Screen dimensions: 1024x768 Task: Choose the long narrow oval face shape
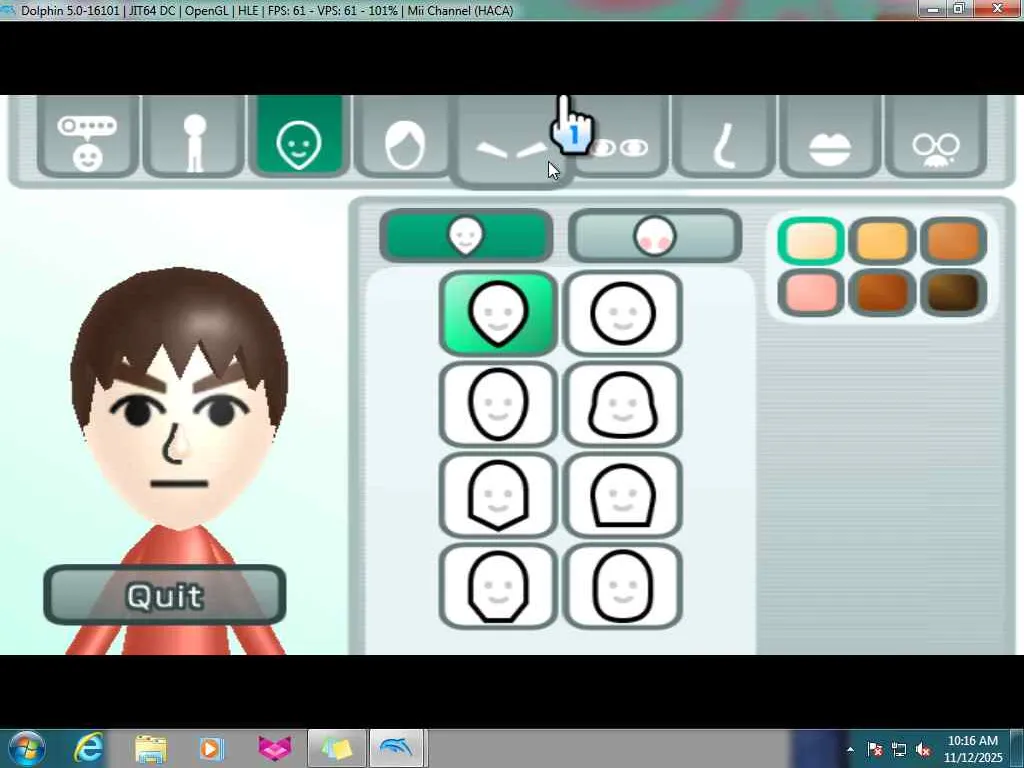point(622,586)
